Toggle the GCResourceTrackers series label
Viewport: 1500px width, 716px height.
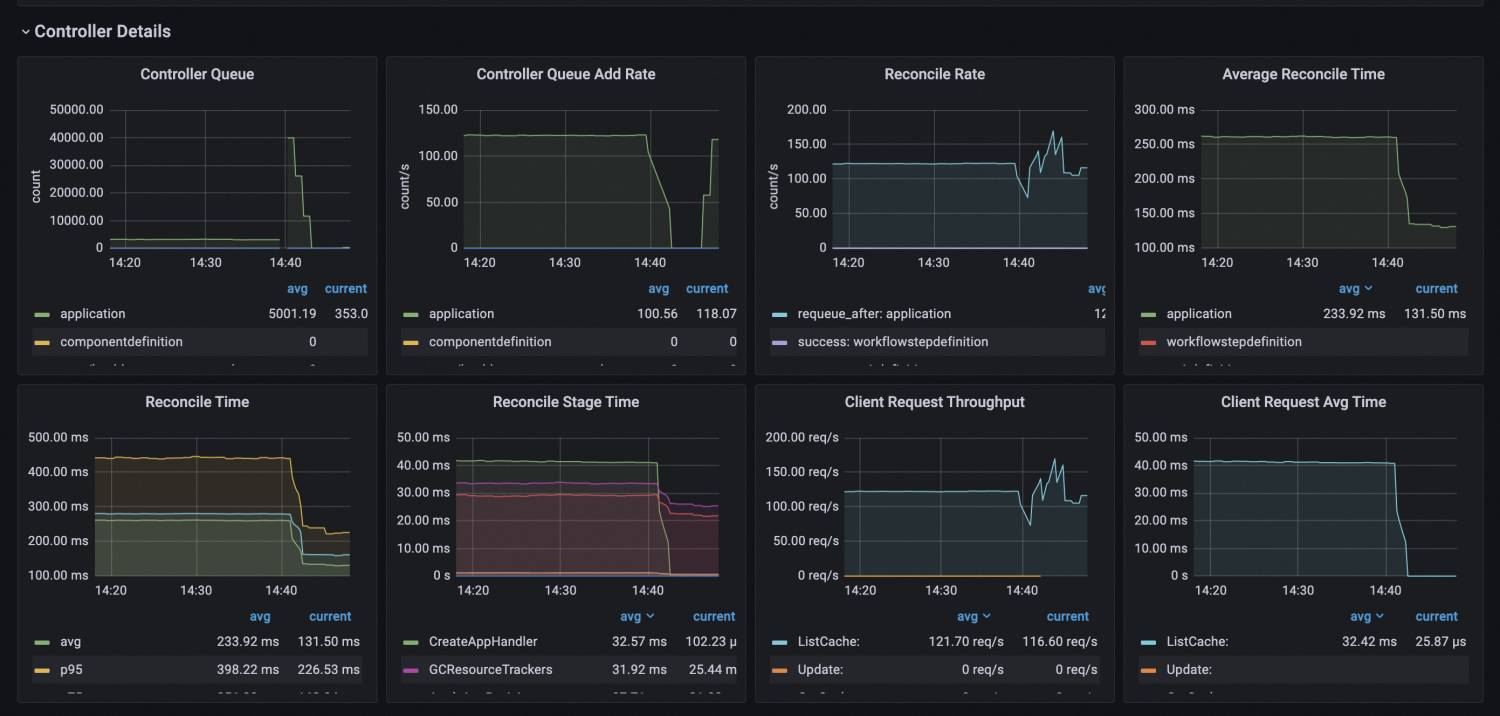tap(490, 670)
